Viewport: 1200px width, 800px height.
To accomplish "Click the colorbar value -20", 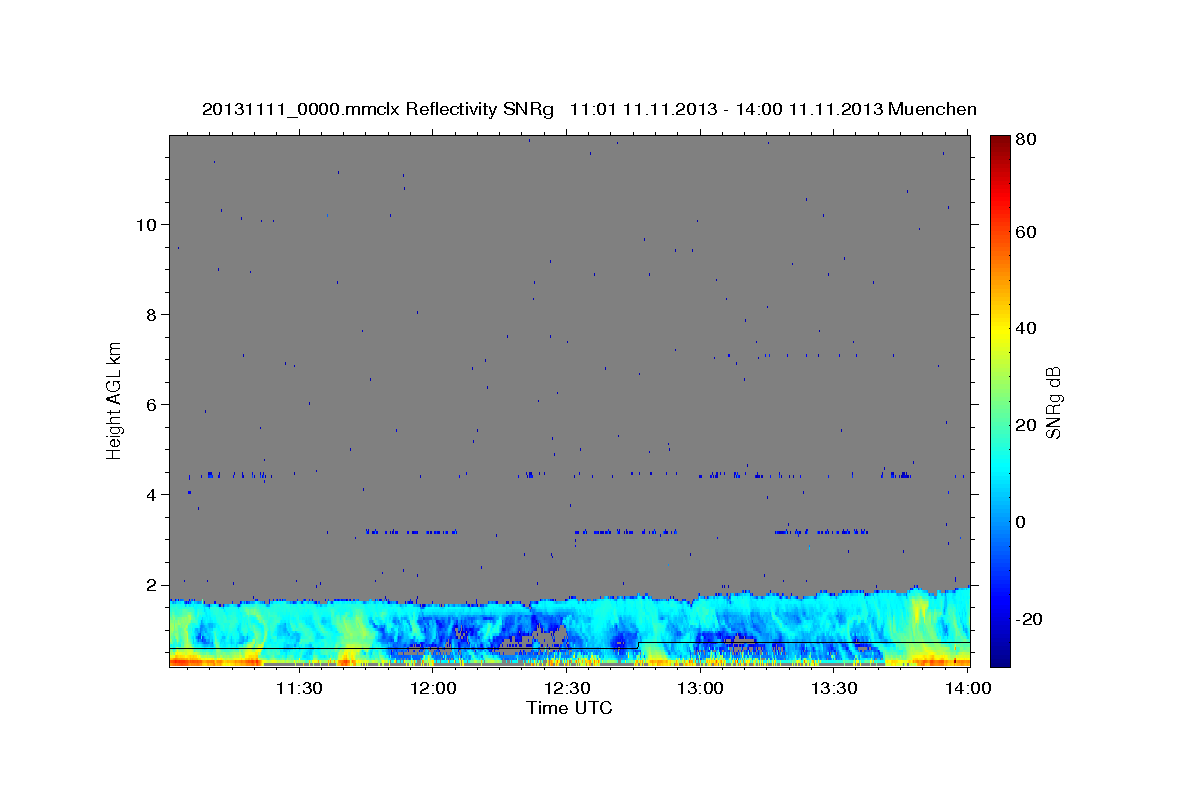I will (1027, 619).
